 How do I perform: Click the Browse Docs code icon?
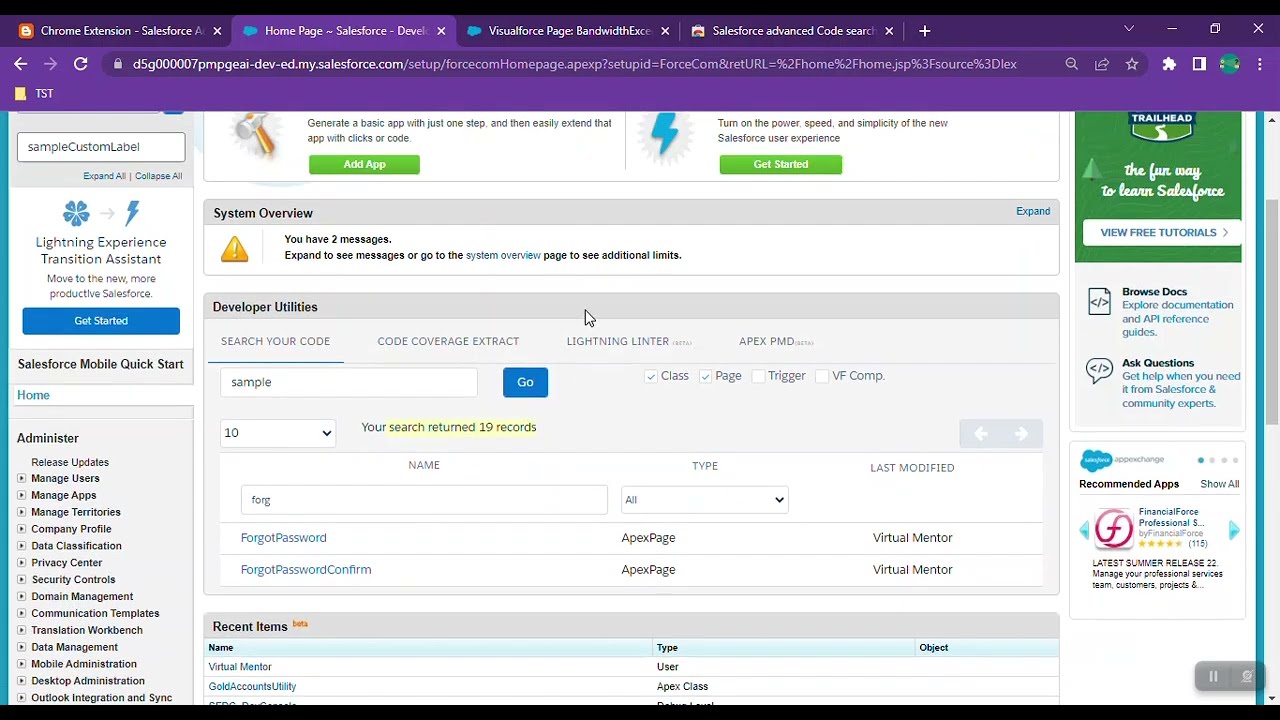[1099, 302]
